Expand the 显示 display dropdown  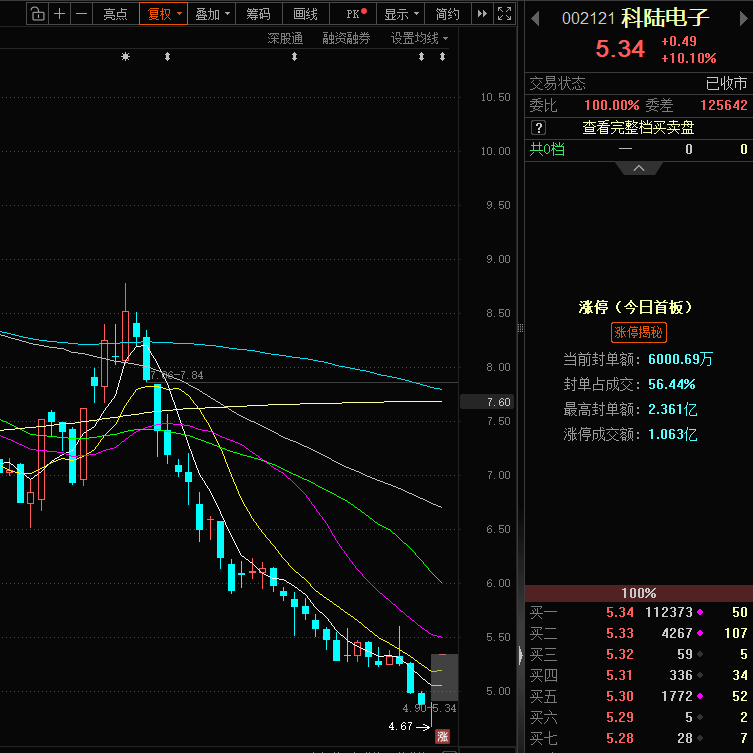pyautogui.click(x=401, y=14)
